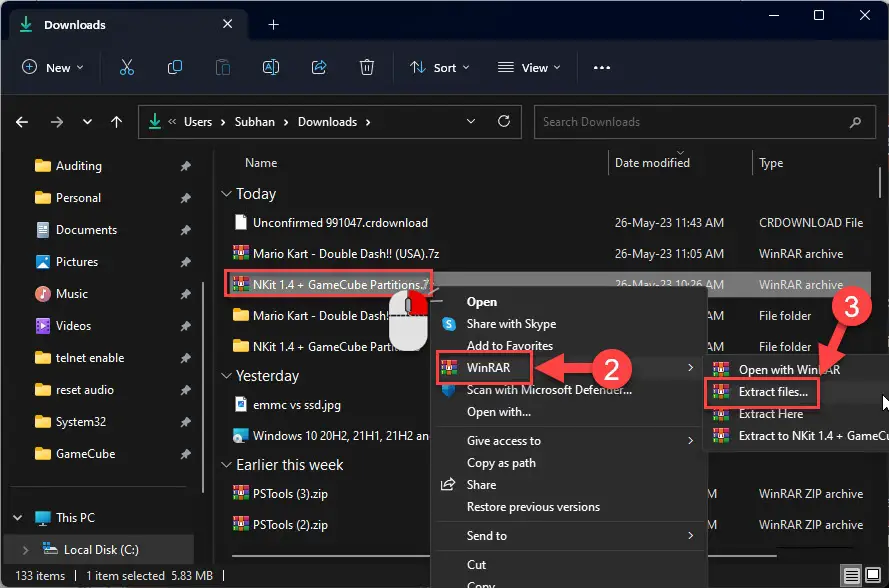Open System32 folder in sidebar
This screenshot has width=889, height=588.
click(x=81, y=422)
